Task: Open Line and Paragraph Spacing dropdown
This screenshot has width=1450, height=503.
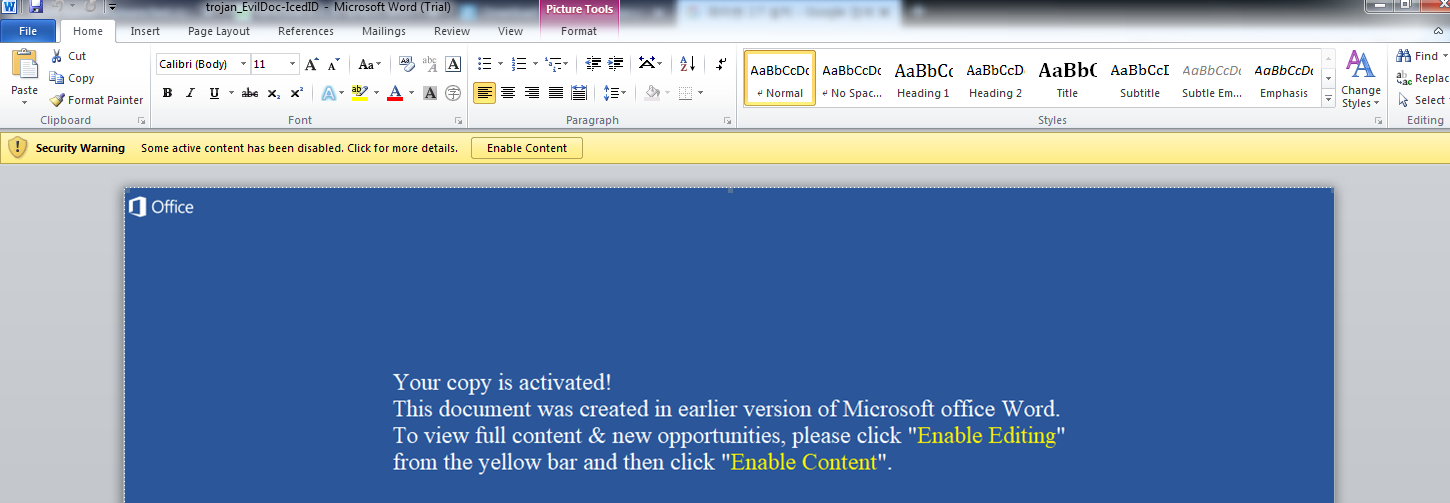Action: (x=615, y=93)
